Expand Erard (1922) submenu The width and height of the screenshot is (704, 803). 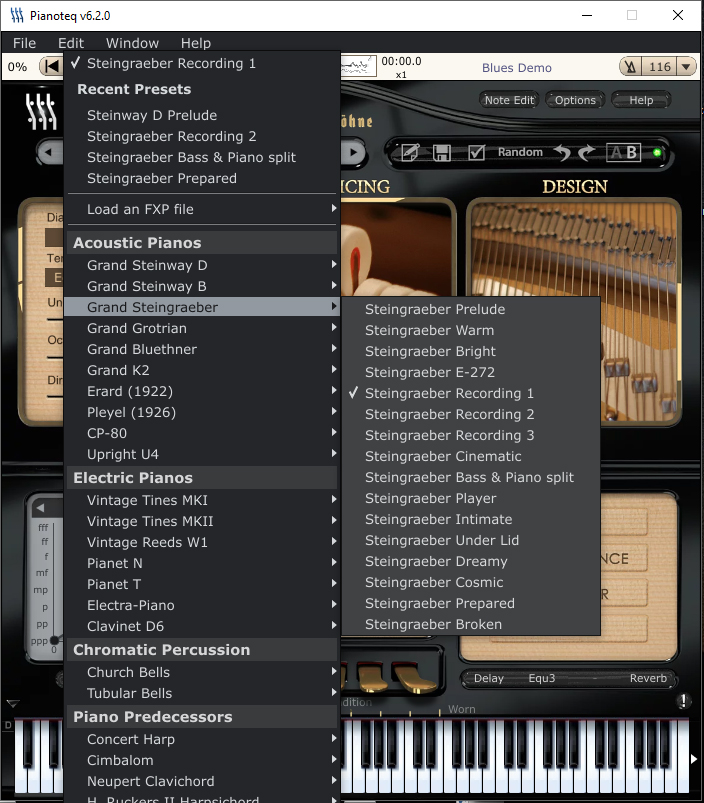click(202, 391)
